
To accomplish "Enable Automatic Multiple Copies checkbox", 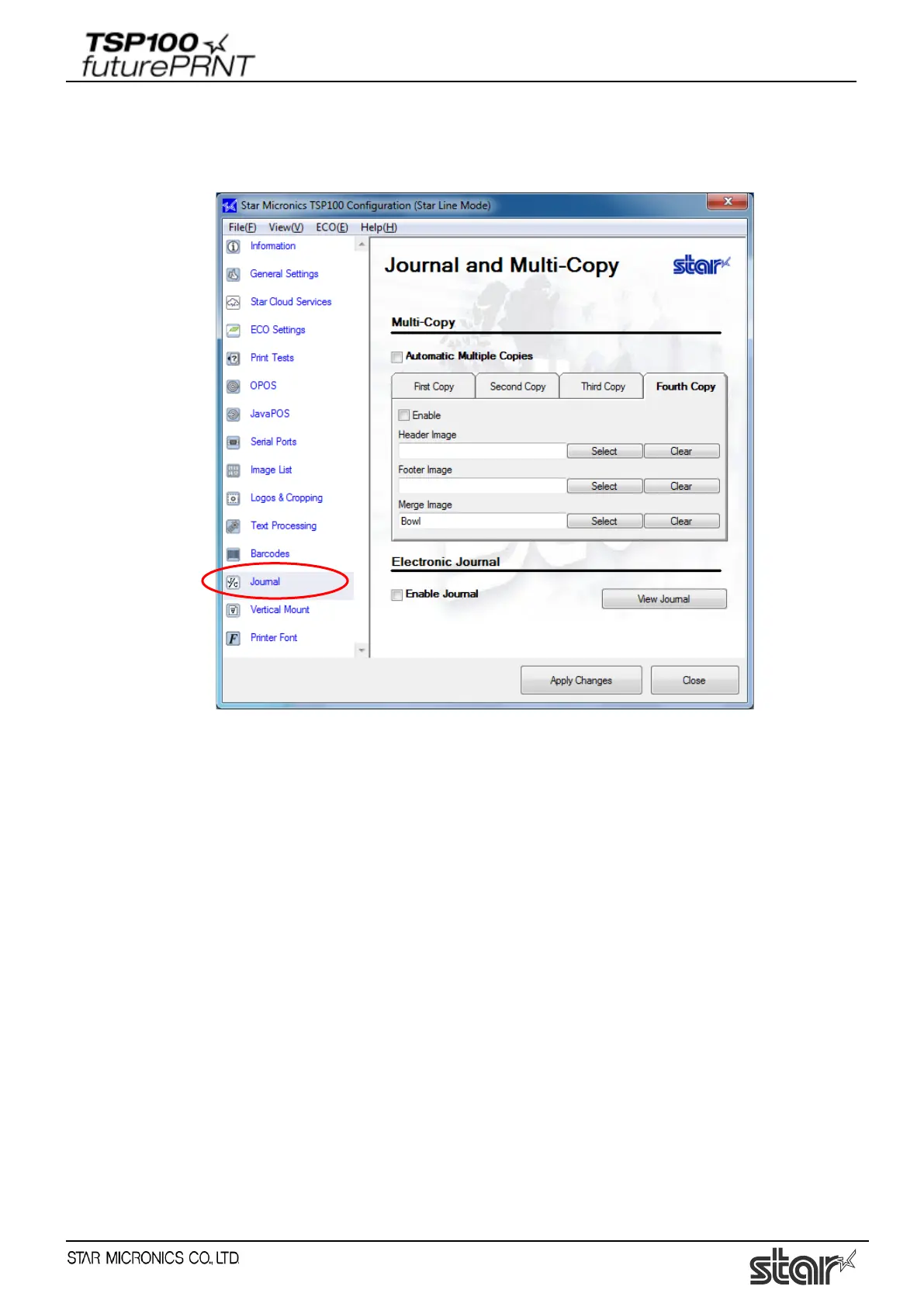I will 397,357.
